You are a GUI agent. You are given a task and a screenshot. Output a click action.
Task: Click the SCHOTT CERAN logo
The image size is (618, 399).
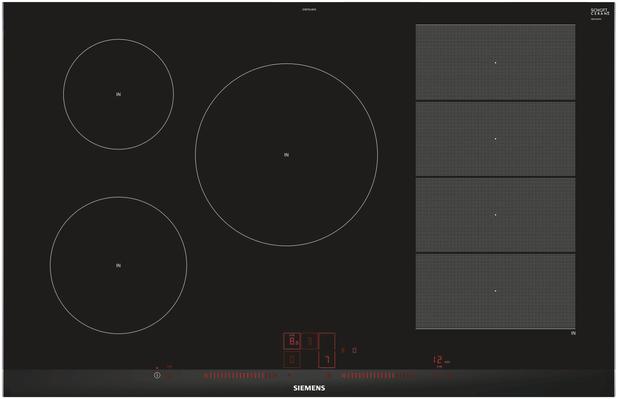[x=600, y=12]
